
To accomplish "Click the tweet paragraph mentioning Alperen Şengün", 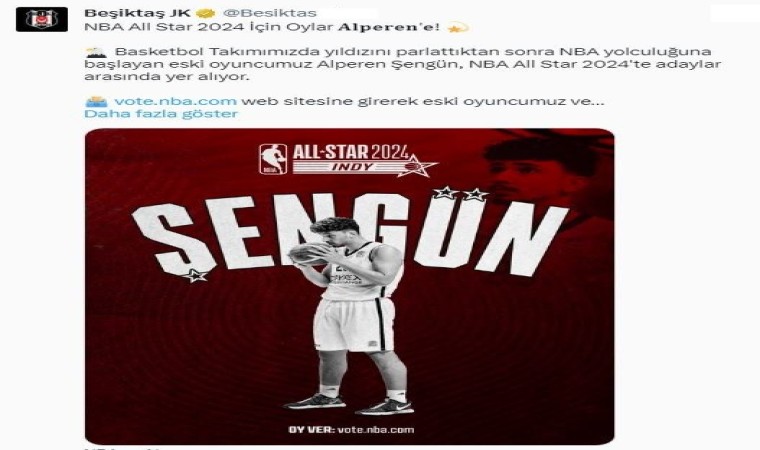I will point(402,64).
